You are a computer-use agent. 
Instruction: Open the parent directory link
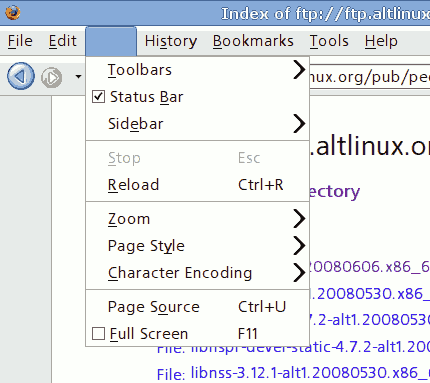coord(334,192)
